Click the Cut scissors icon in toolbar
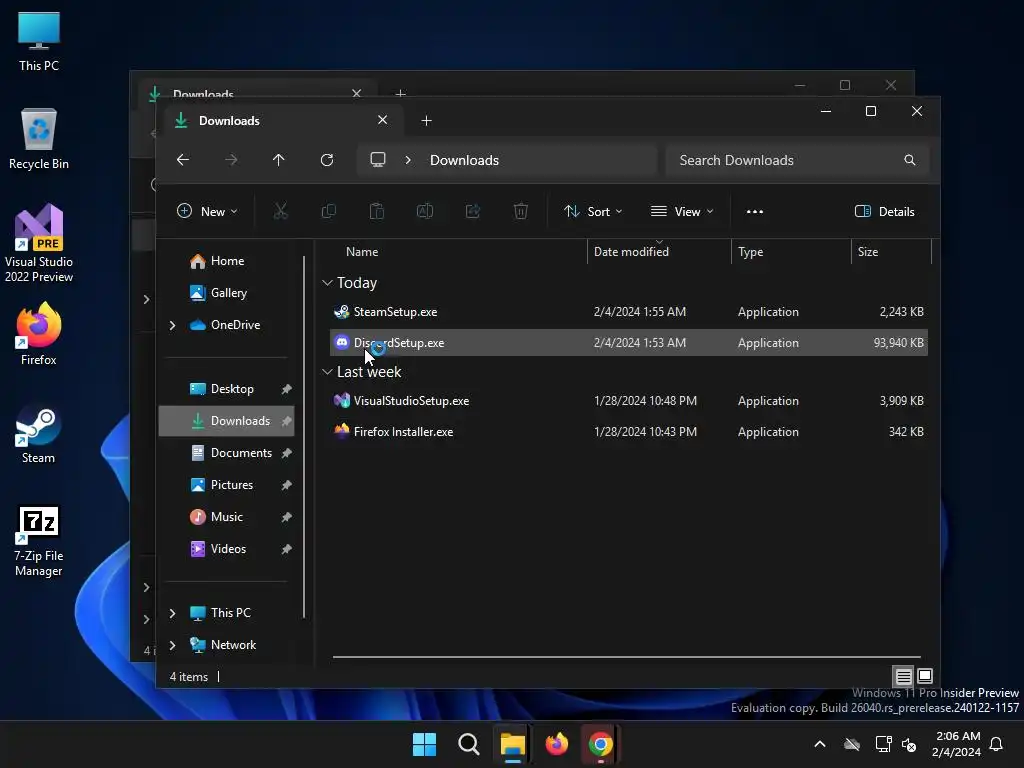This screenshot has height=768, width=1024. tap(280, 212)
